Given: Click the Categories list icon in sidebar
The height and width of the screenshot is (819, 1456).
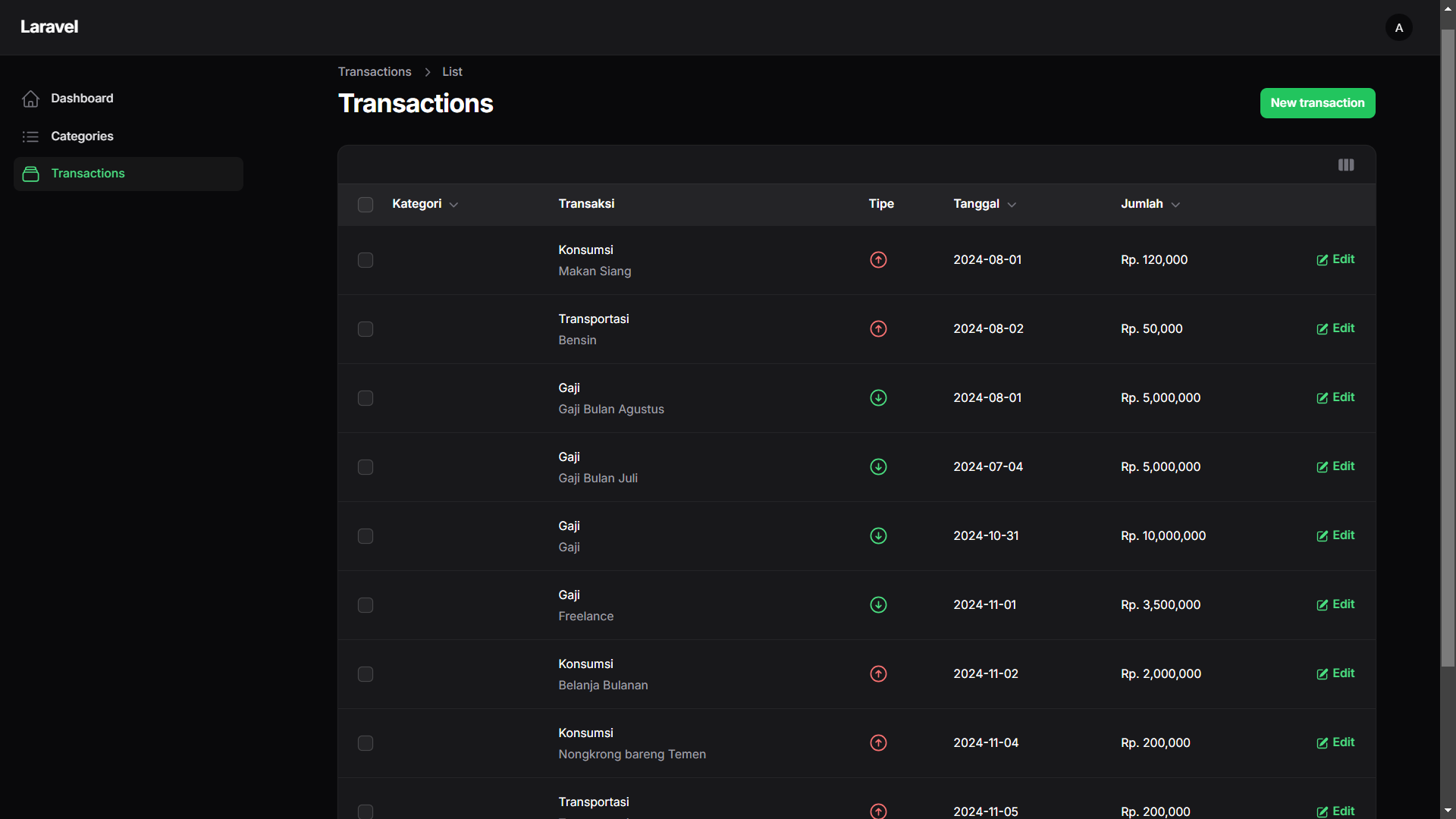Looking at the screenshot, I should tap(30, 136).
